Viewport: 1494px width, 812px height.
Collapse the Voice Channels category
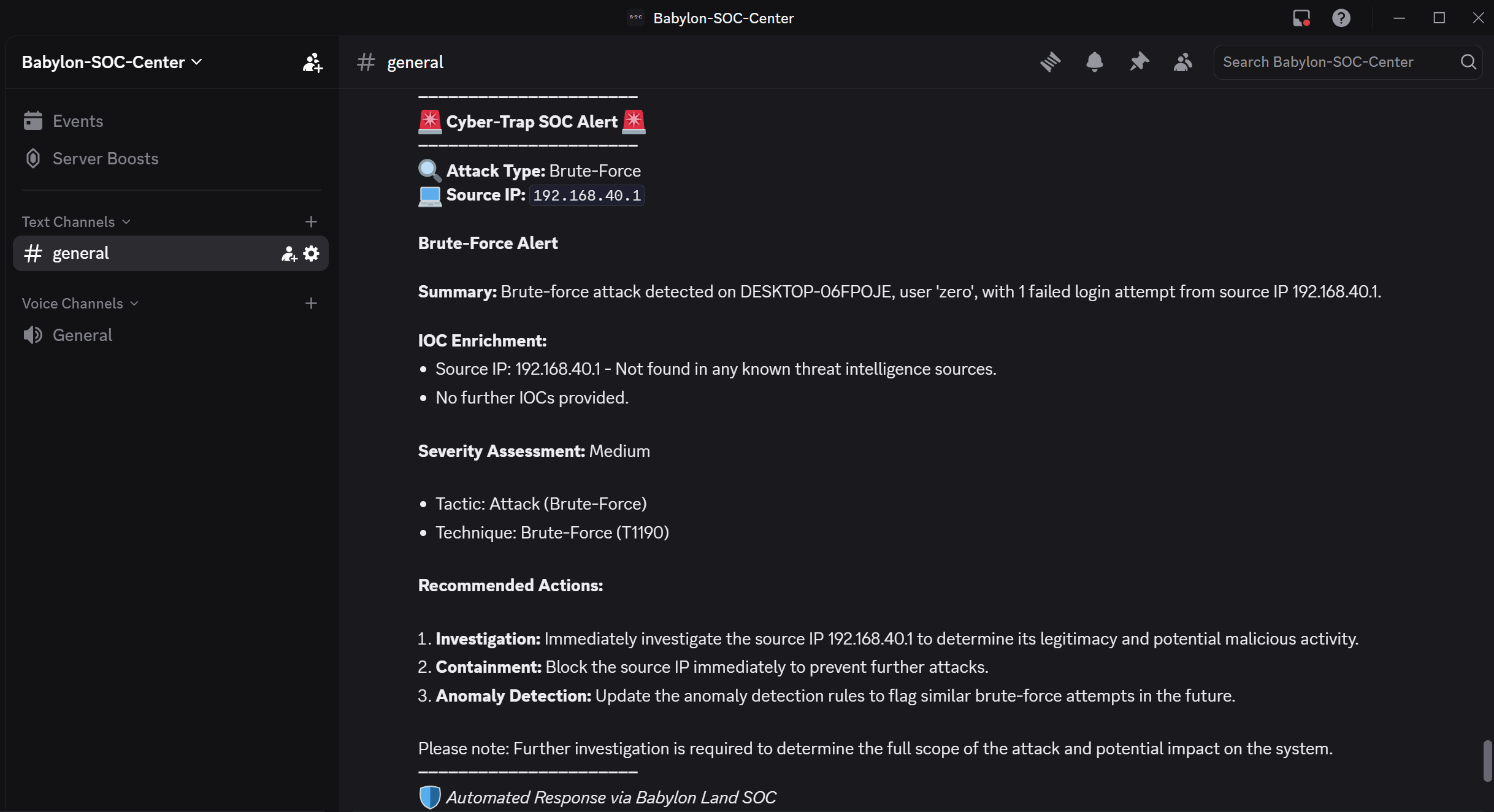coord(80,303)
